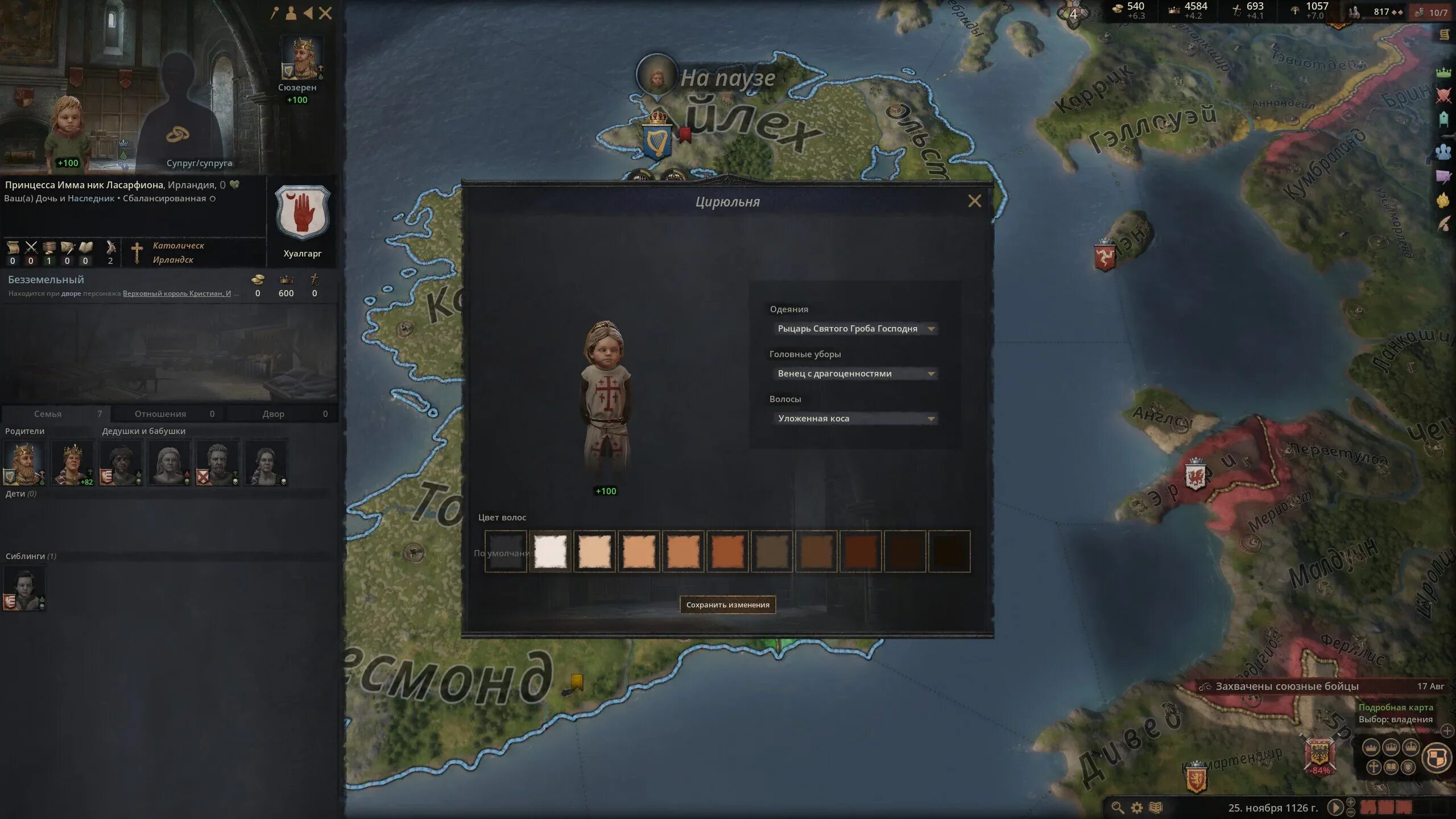Viewport: 1456px width, 819px height.
Task: Open the court blue people sidebar icon
Action: click(x=1443, y=151)
